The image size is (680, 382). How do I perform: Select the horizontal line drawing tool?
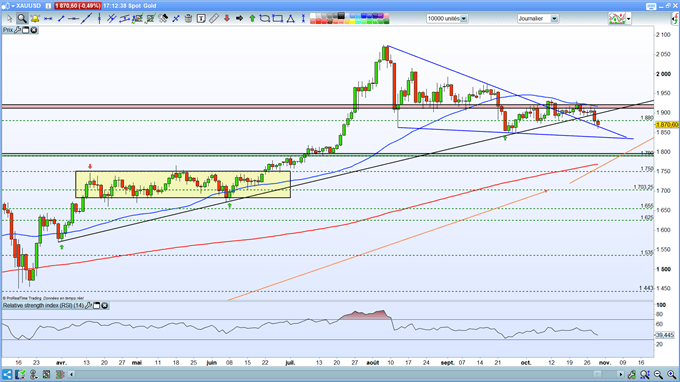(48, 19)
